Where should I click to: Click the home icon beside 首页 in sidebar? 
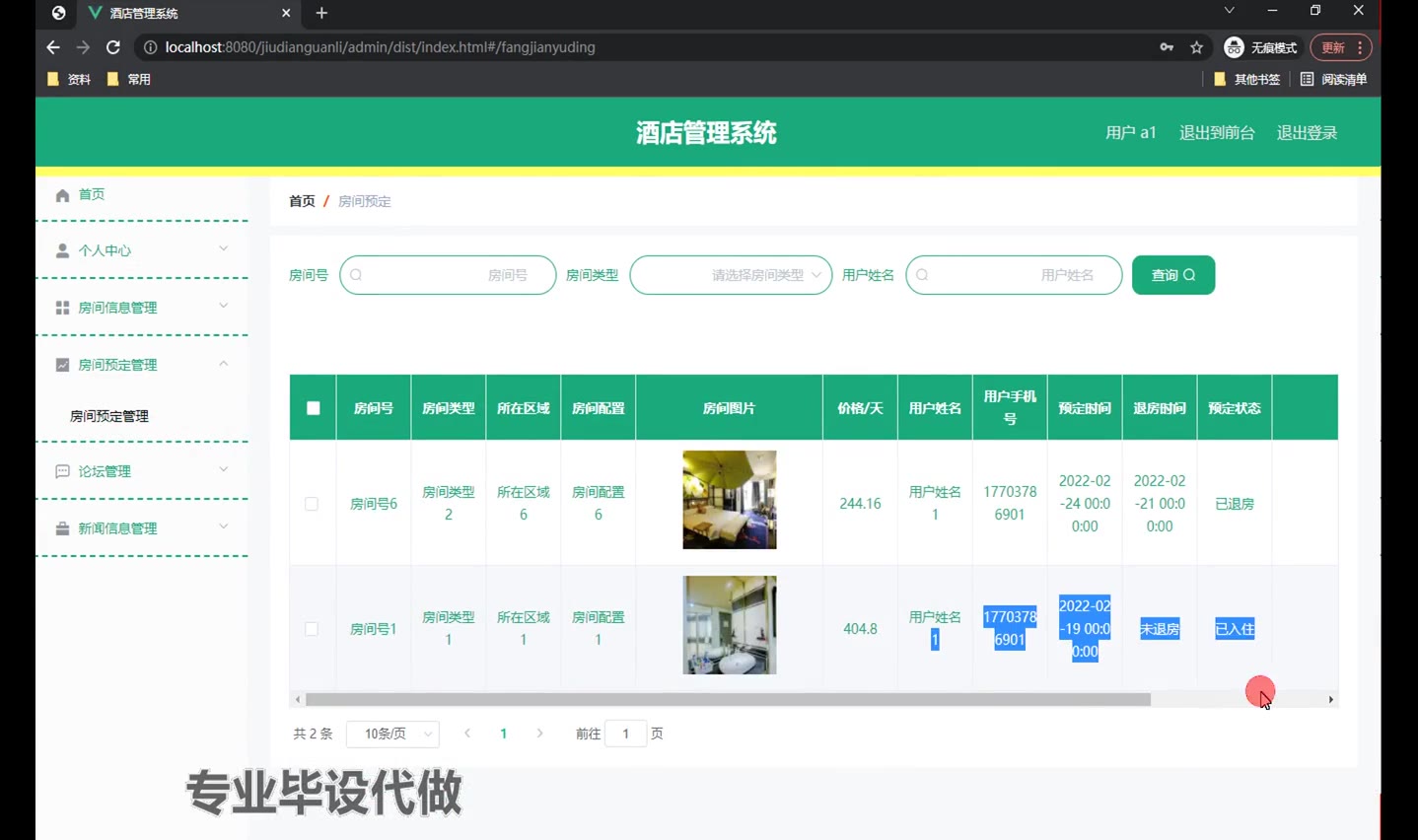62,195
